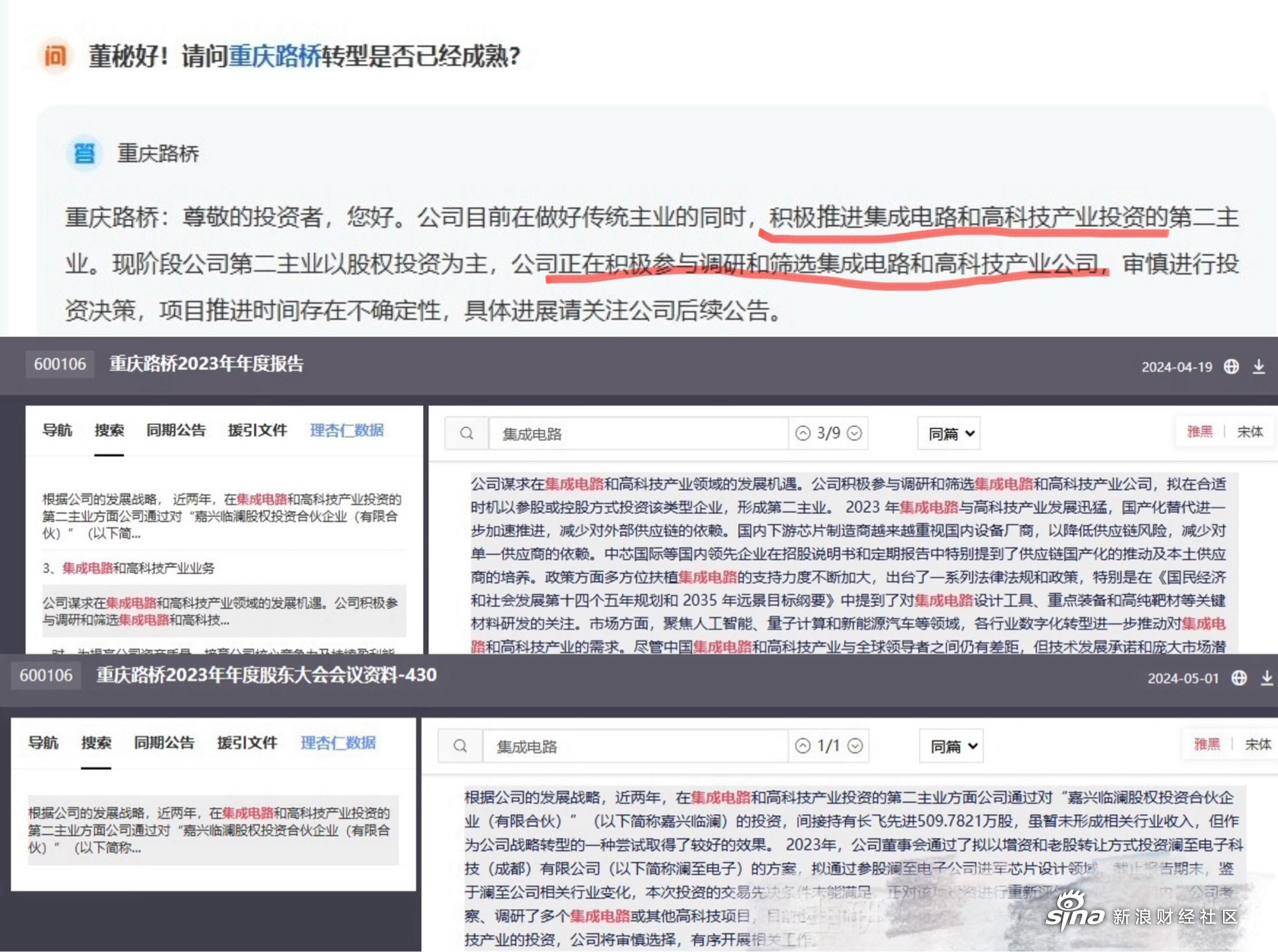Click title 重庆路桥2023年年度报告
Image resolution: width=1278 pixels, height=952 pixels.
(206, 364)
